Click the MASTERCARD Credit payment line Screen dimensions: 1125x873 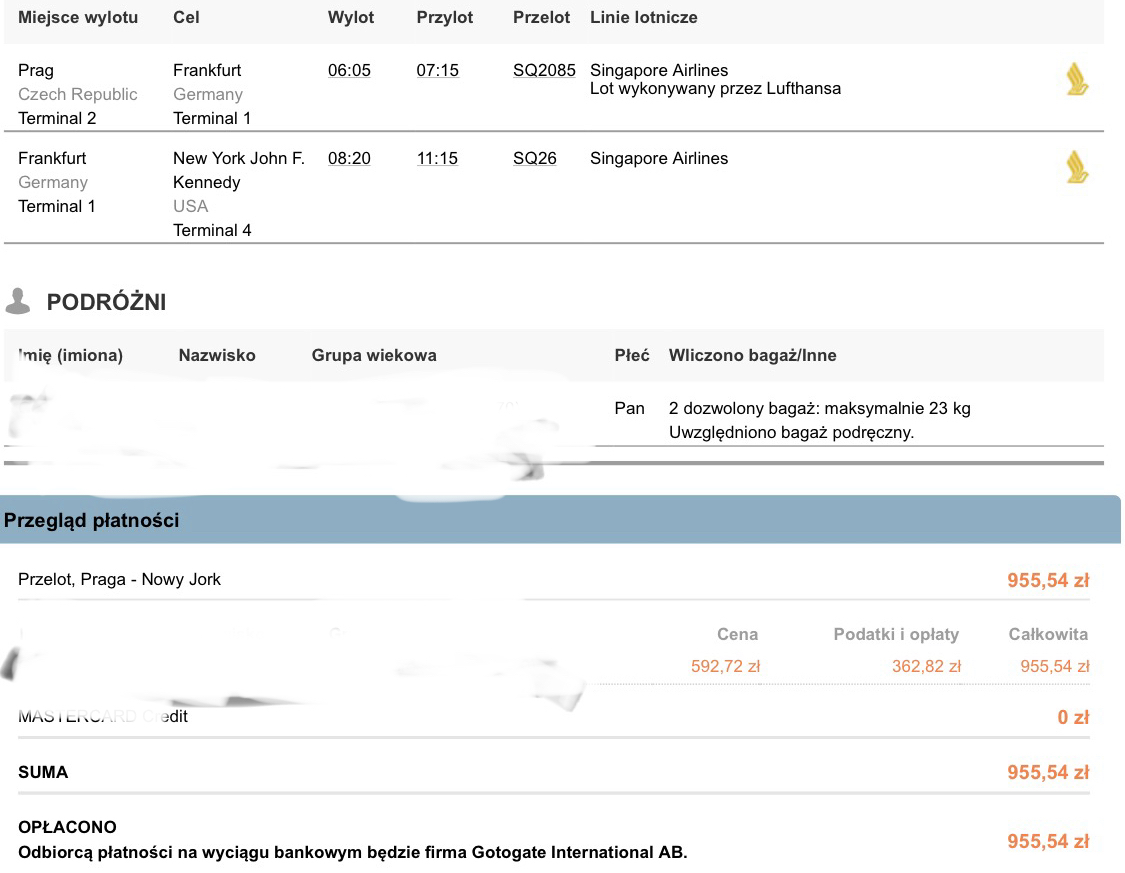(x=553, y=717)
